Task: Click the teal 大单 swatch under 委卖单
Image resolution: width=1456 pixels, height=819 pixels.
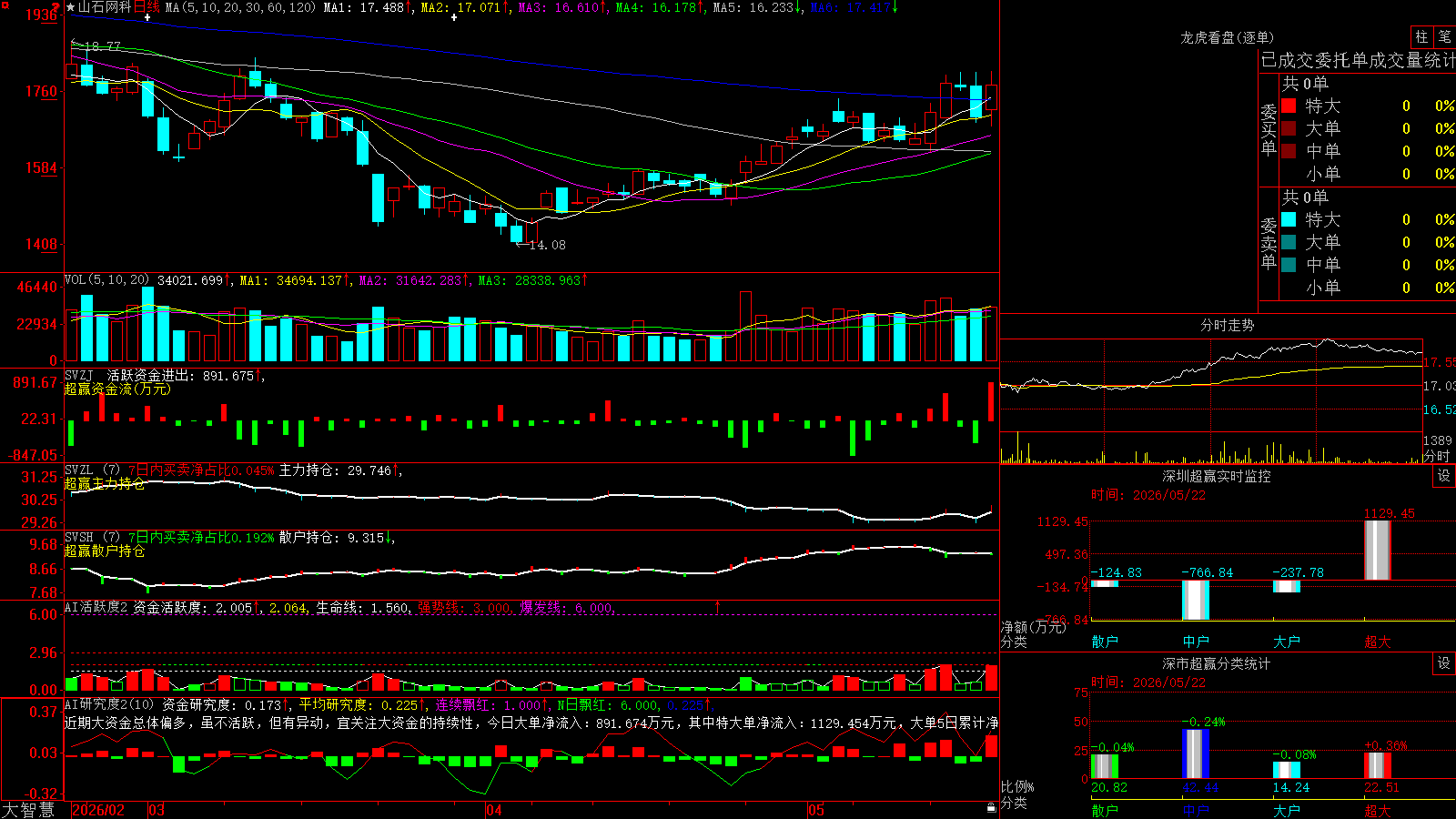Action: pyautogui.click(x=1289, y=242)
